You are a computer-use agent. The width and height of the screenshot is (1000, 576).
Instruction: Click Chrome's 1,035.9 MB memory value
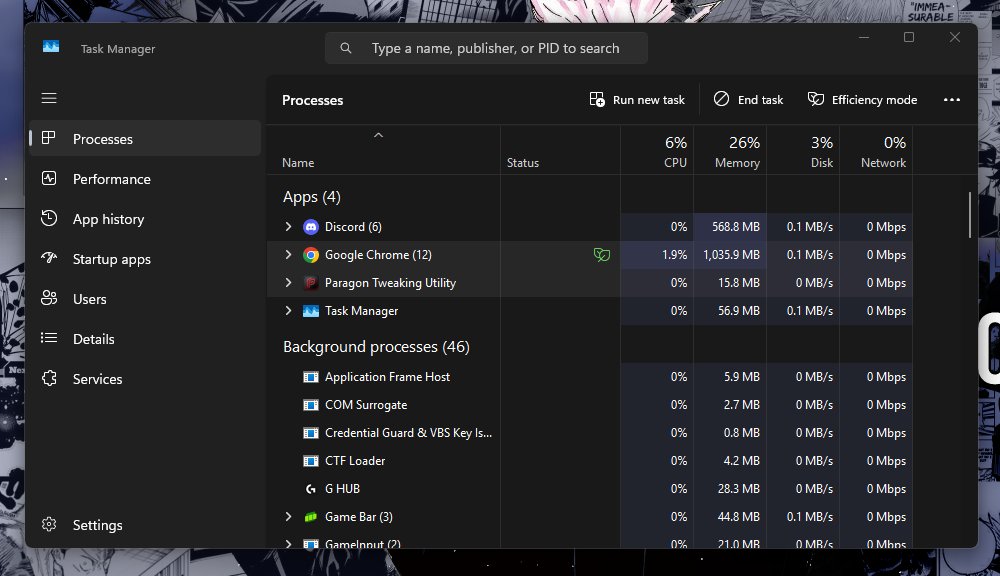pos(732,255)
